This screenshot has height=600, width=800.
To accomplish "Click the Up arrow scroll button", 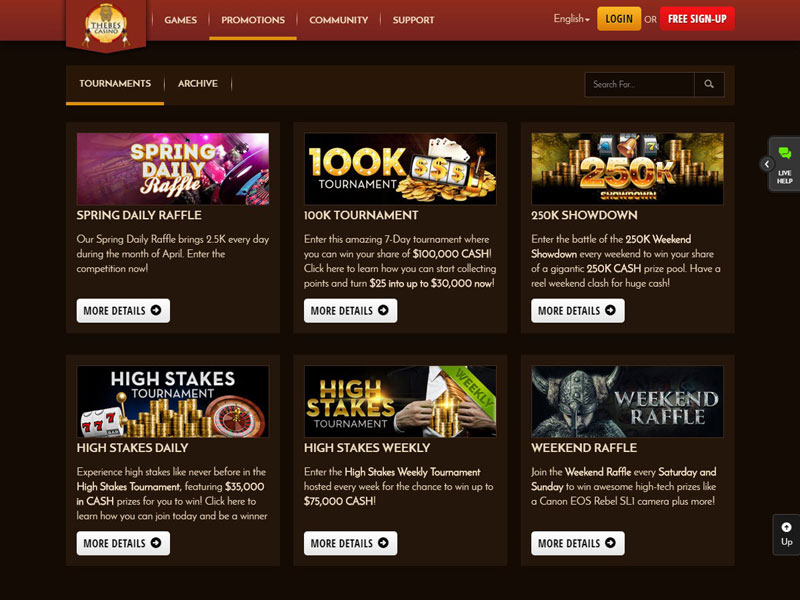I will [x=786, y=534].
